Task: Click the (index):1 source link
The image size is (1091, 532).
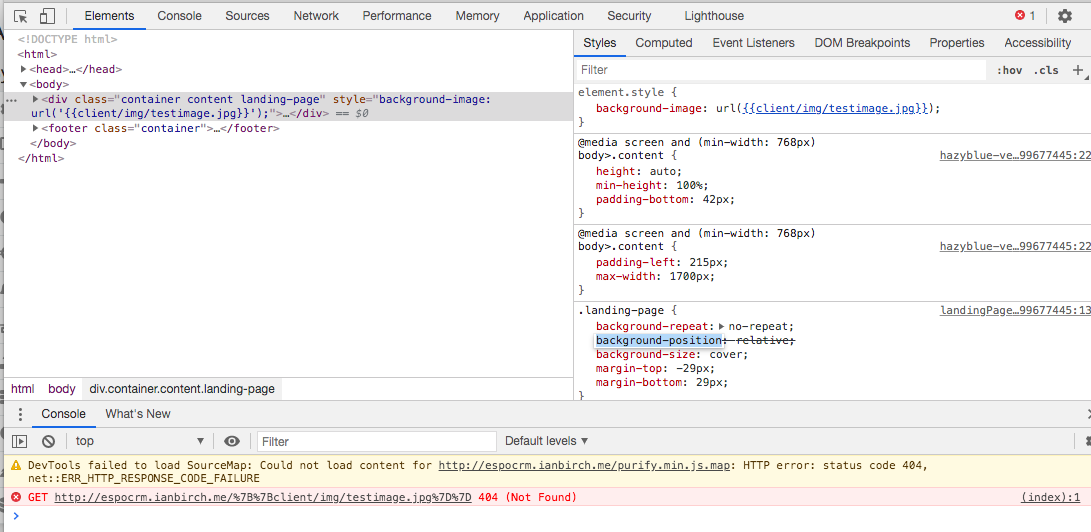Action: click(x=1050, y=497)
